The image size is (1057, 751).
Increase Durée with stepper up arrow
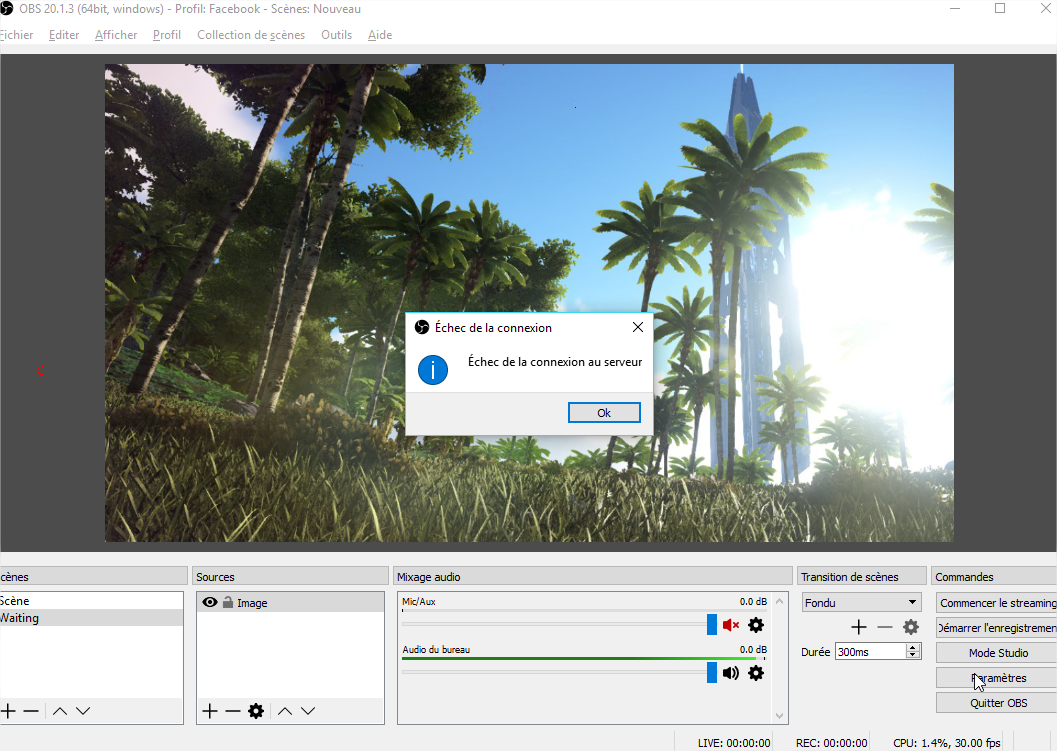tap(913, 648)
